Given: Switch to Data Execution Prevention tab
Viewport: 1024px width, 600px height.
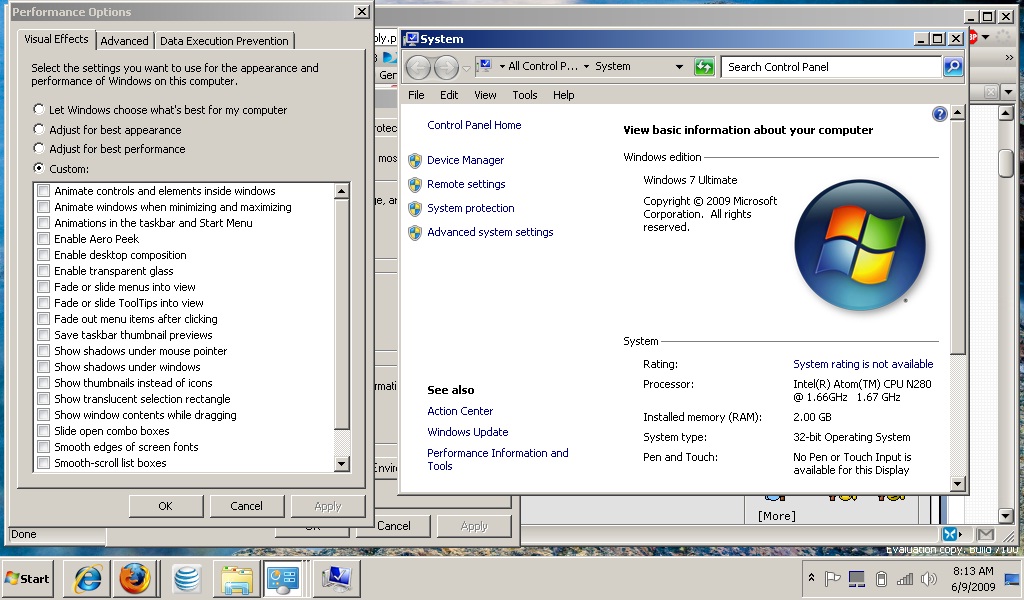Looking at the screenshot, I should (x=224, y=40).
